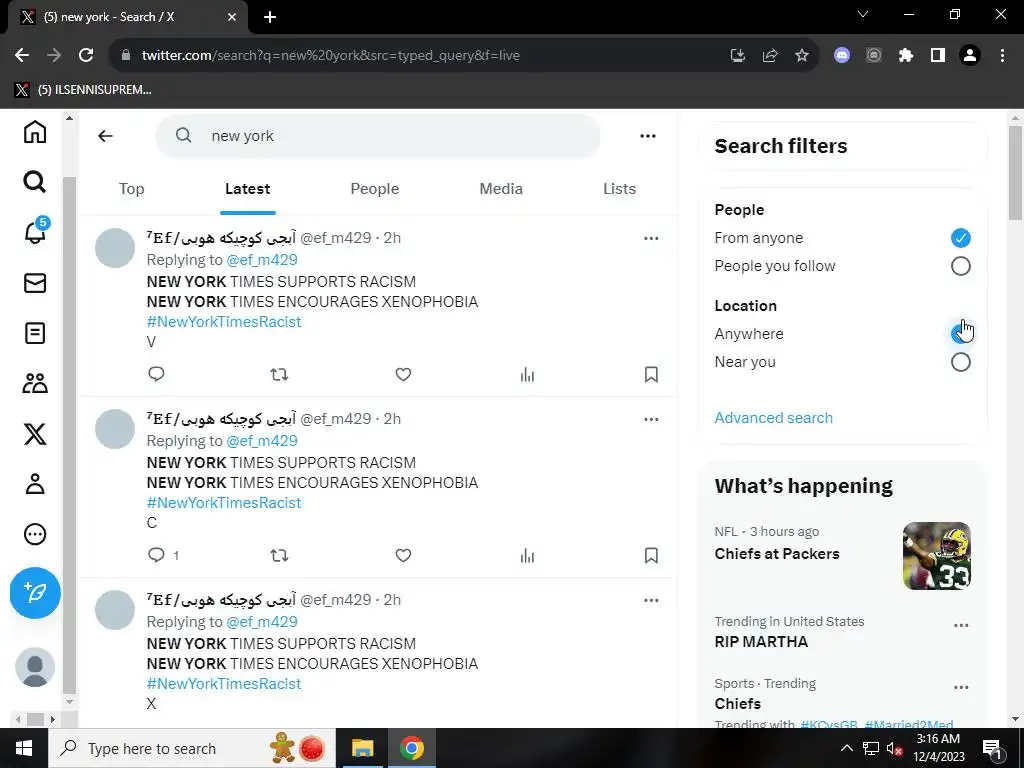Open the Lists icon in sidebar

click(x=35, y=333)
